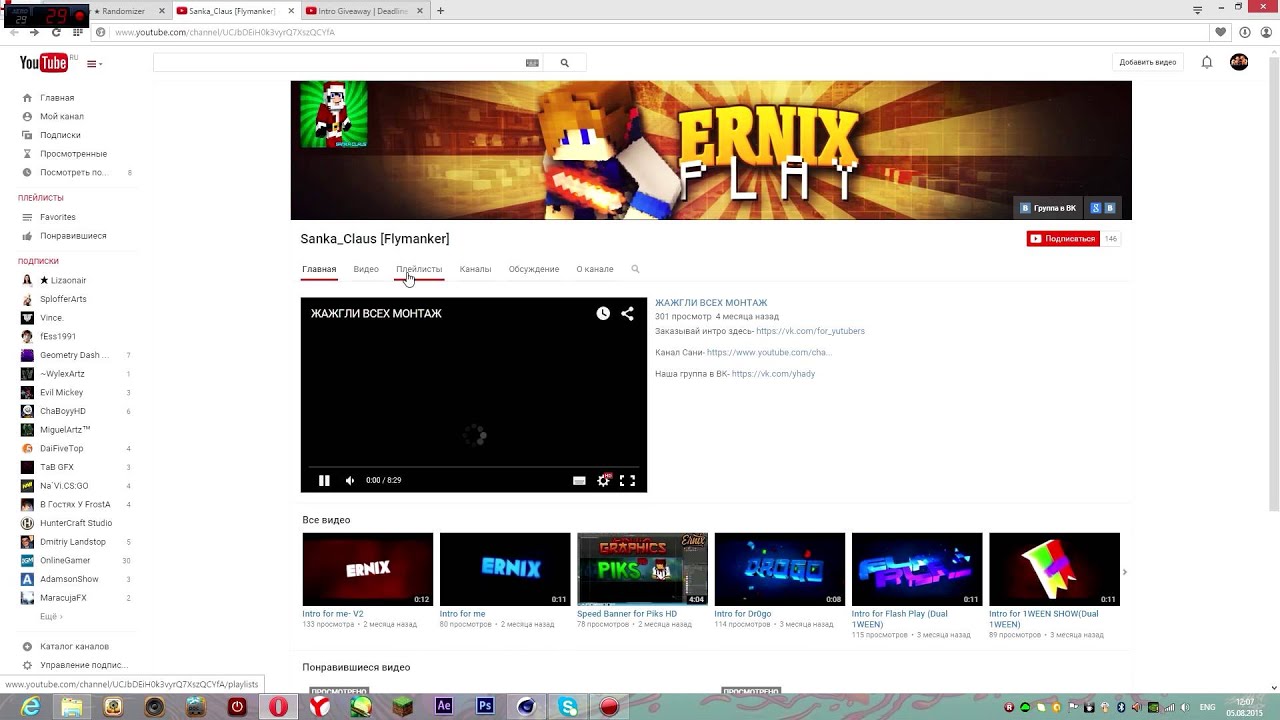Click the channel search magnifier icon
The image size is (1280, 720).
point(635,269)
